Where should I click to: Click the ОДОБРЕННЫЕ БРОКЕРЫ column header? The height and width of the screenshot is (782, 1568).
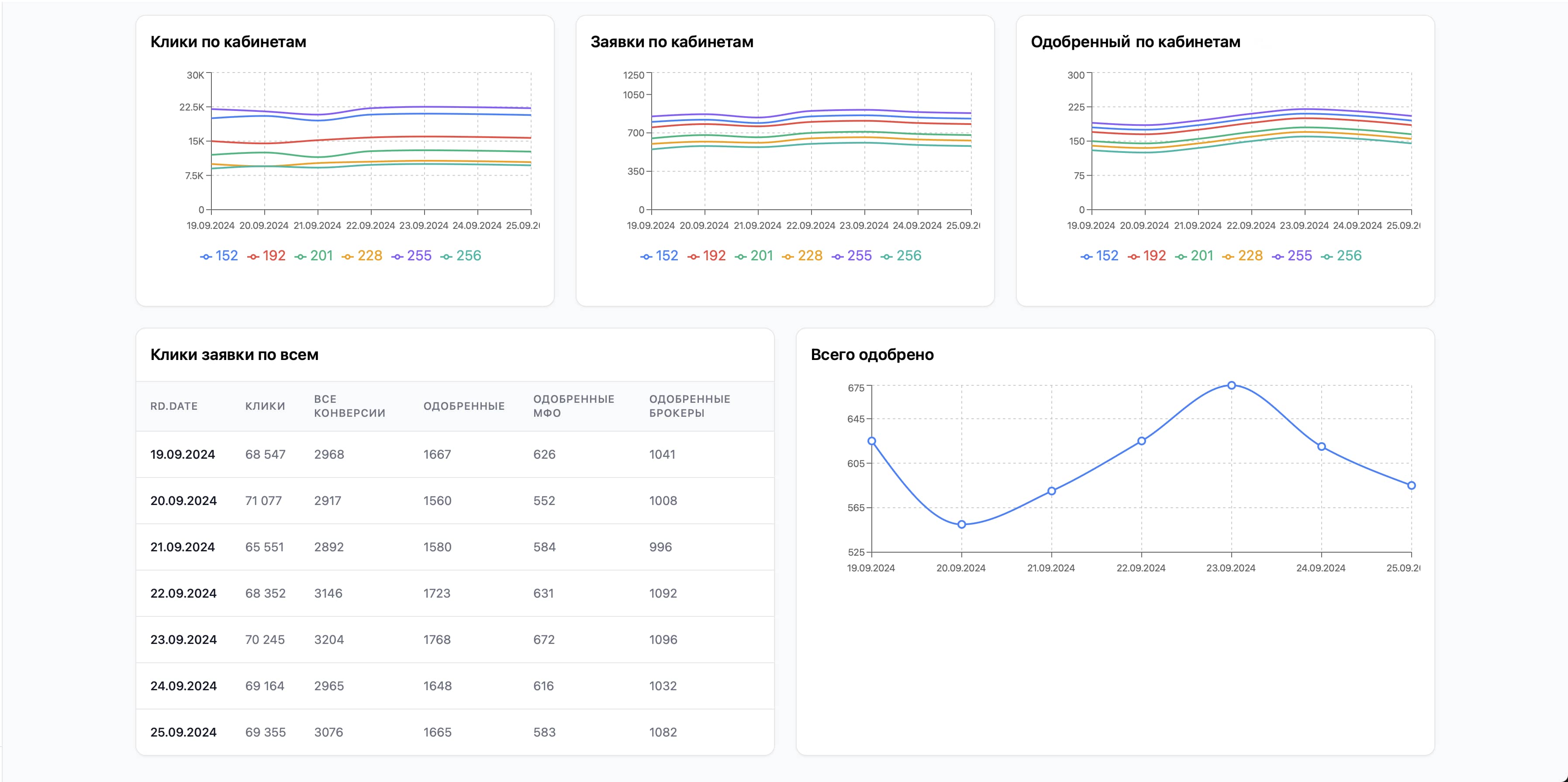pyautogui.click(x=689, y=406)
